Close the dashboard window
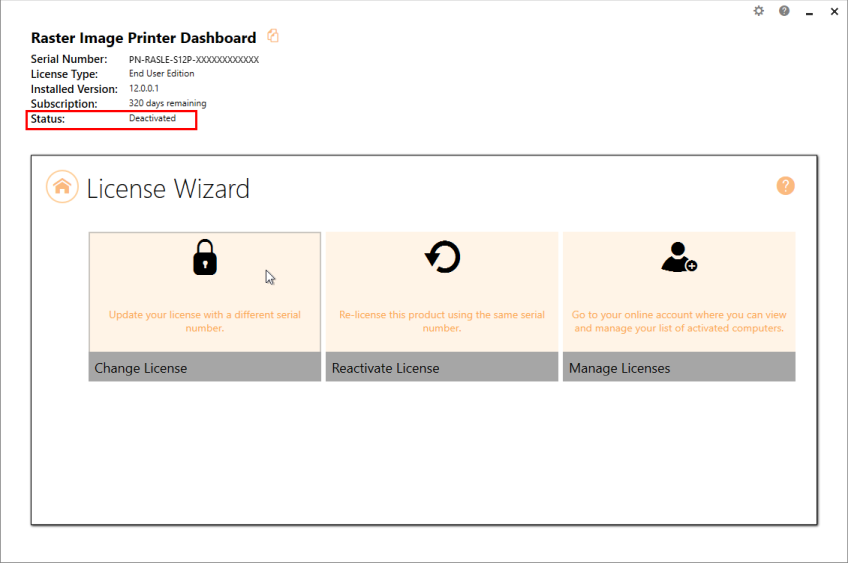Viewport: 848px width, 563px height. click(x=834, y=11)
